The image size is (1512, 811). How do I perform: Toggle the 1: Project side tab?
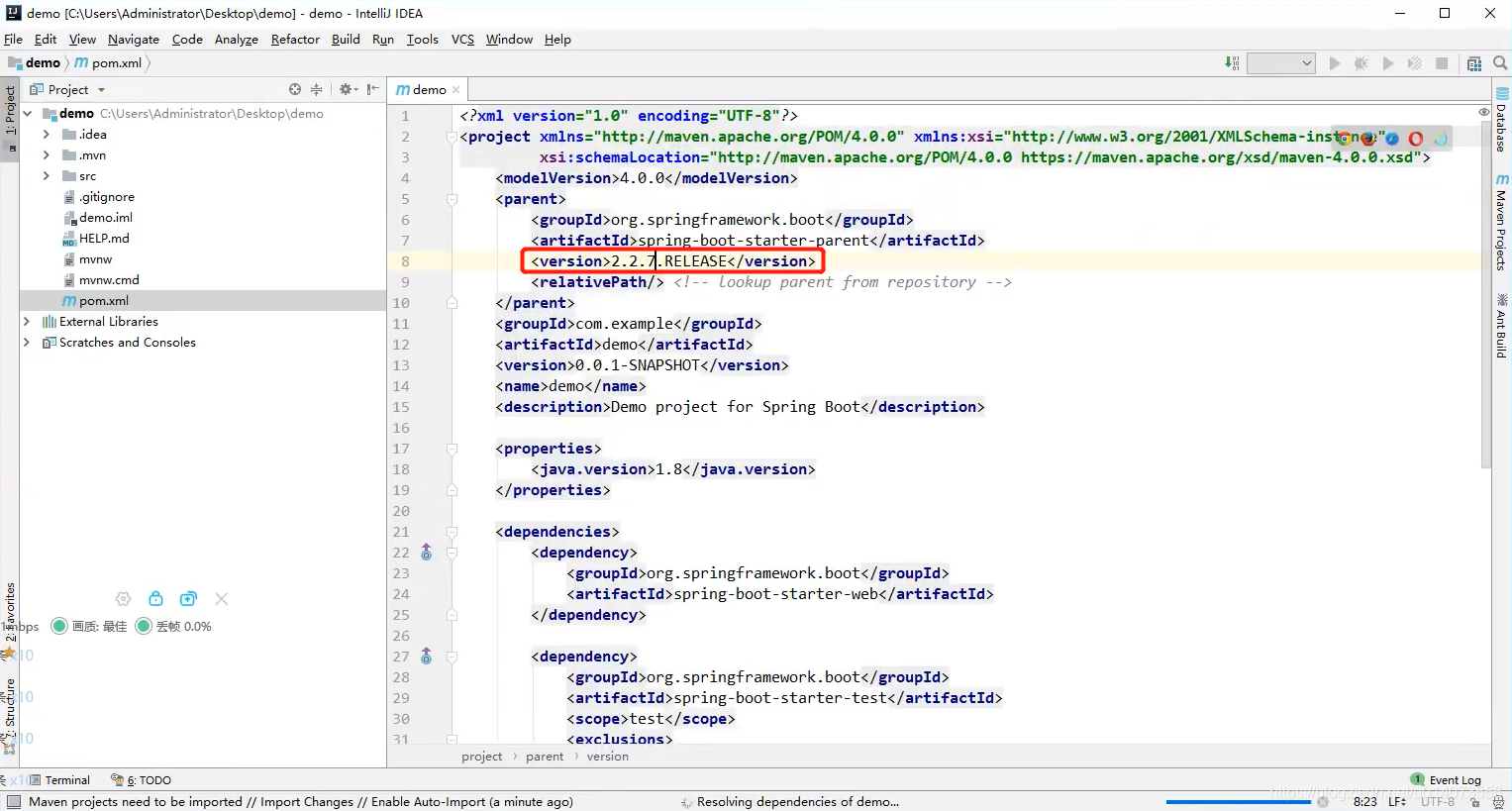[10, 117]
